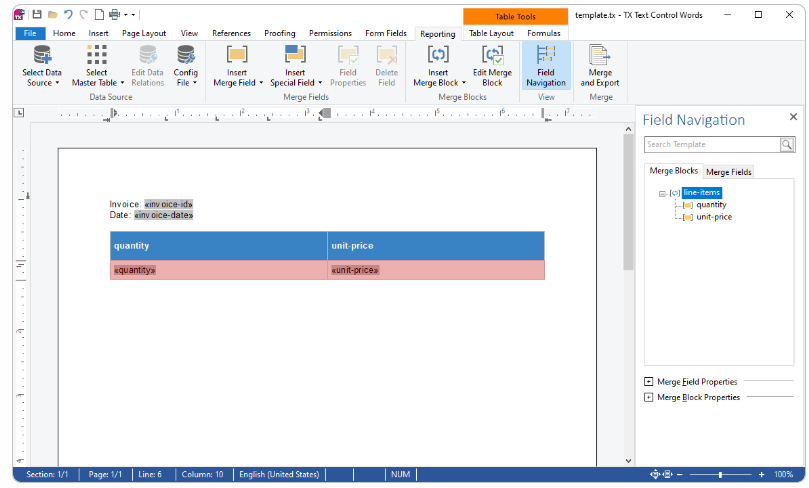Click Insert Merge Block

(x=439, y=66)
